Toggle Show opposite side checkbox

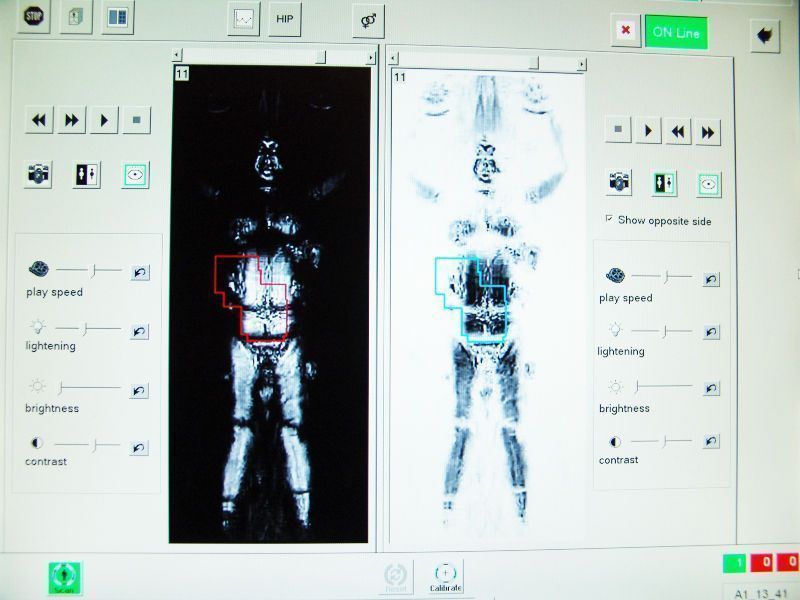(x=609, y=218)
